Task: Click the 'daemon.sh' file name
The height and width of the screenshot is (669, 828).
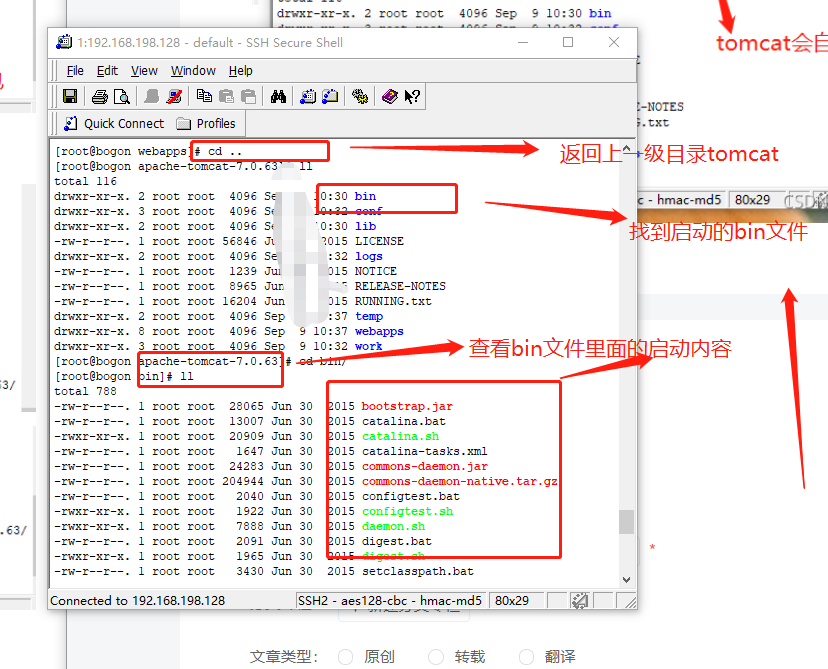Action: click(x=393, y=526)
